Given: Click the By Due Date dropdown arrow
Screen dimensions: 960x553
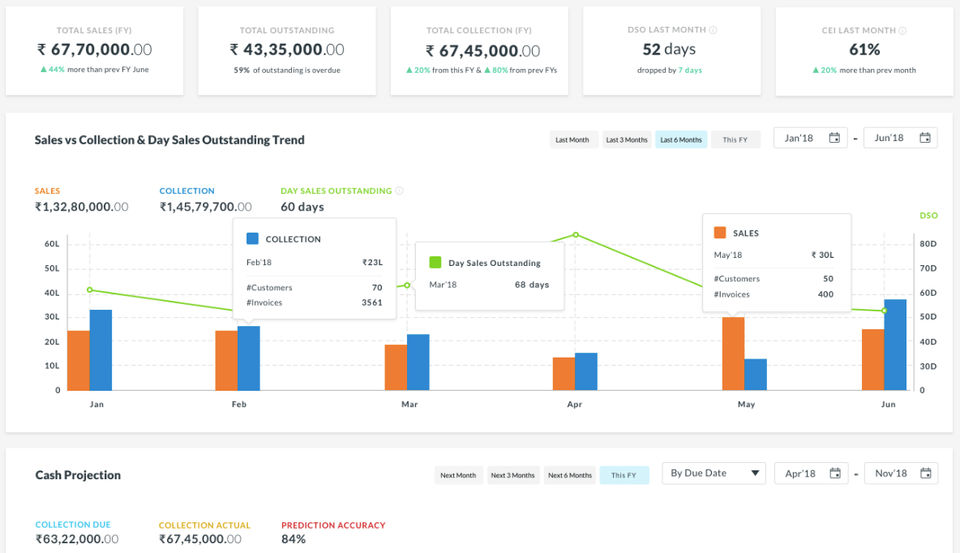Looking at the screenshot, I should pos(755,473).
